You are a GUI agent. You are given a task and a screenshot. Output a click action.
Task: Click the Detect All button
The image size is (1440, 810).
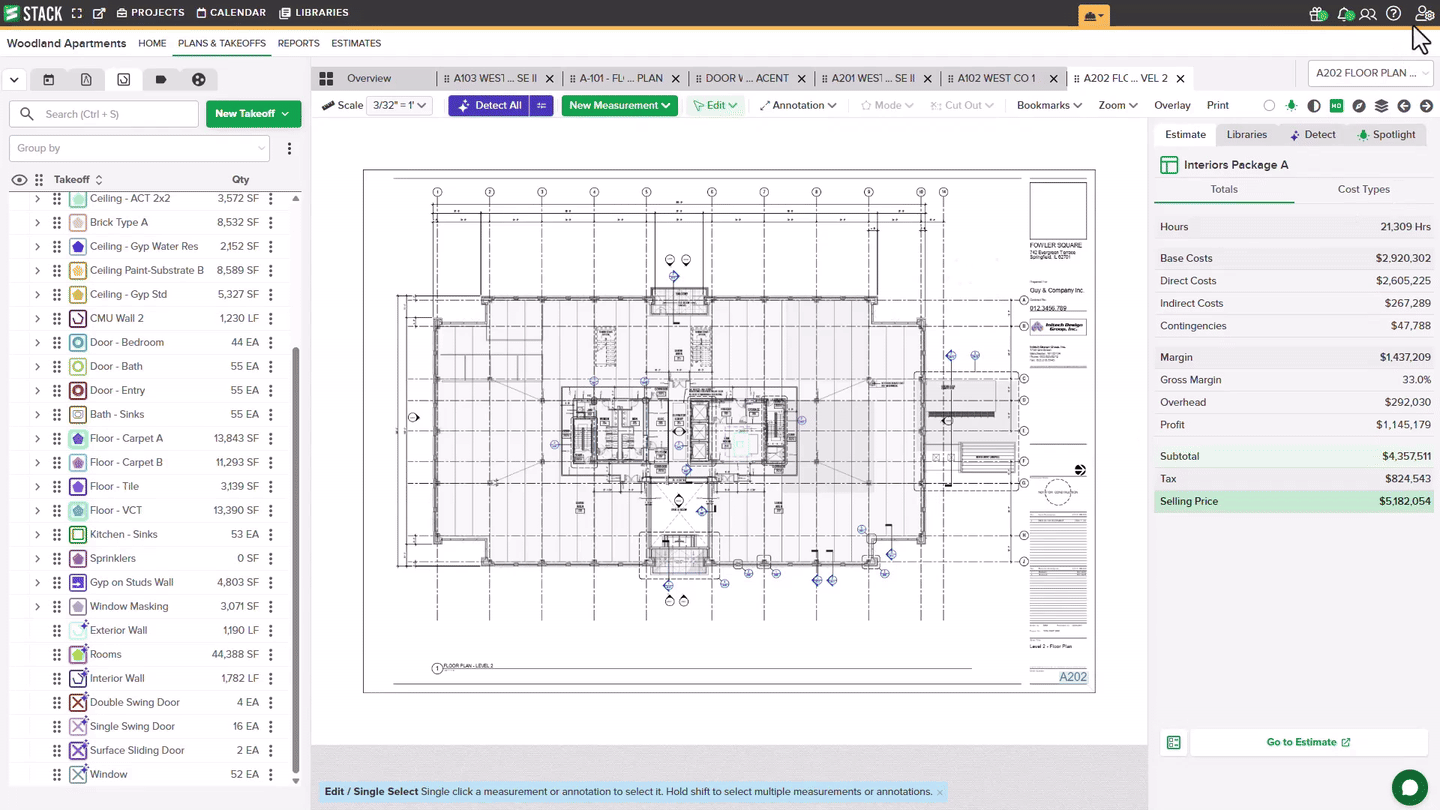point(489,105)
